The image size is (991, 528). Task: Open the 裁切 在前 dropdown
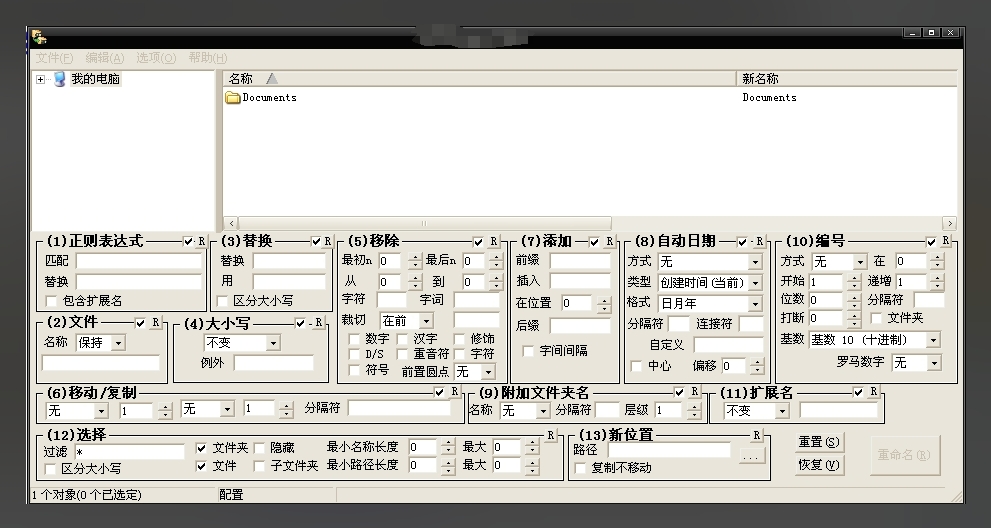427,321
